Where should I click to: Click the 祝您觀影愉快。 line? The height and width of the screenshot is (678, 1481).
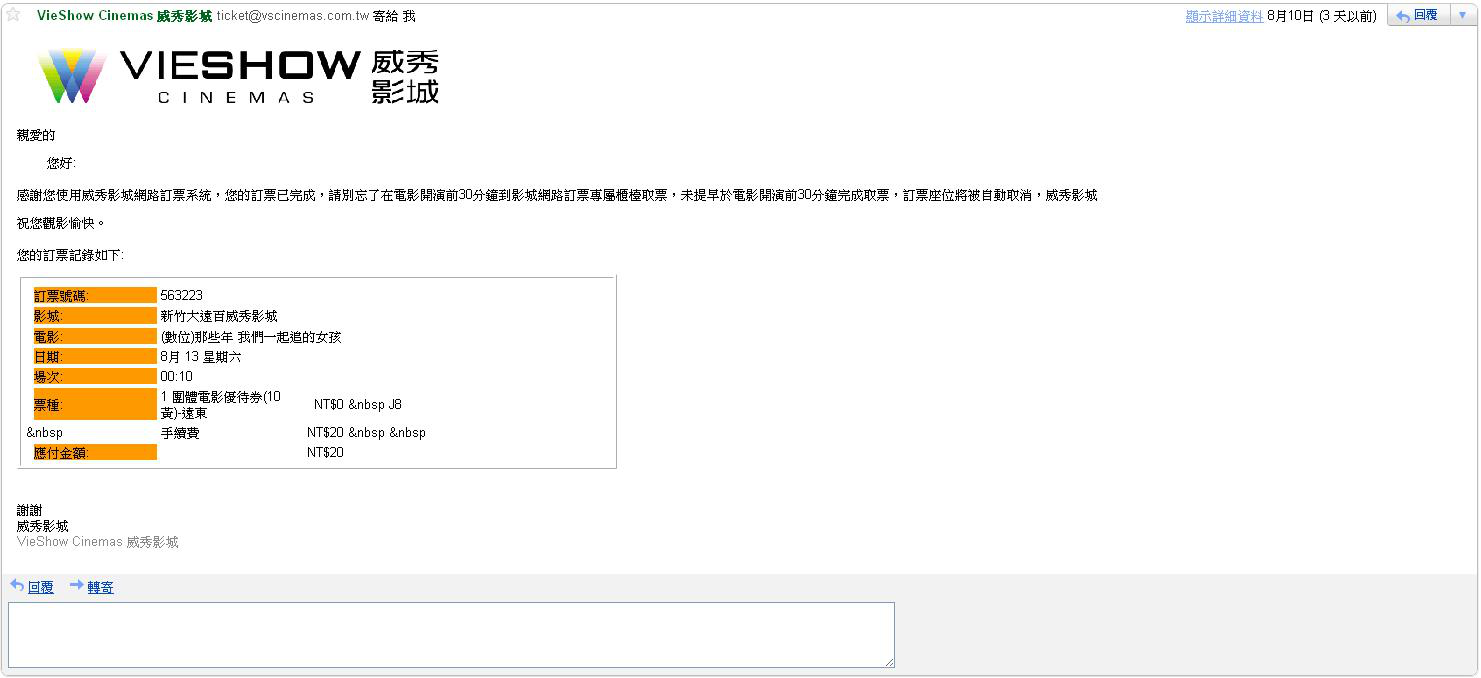pyautogui.click(x=61, y=223)
